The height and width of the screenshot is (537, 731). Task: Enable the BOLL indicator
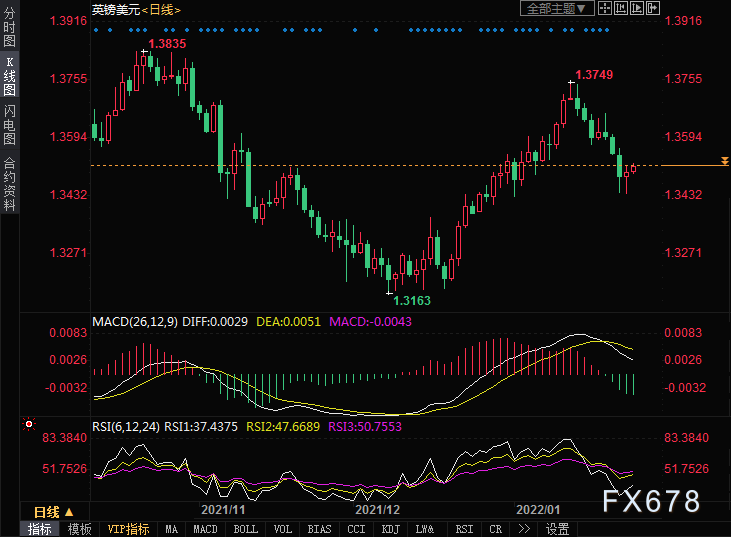pos(245,529)
